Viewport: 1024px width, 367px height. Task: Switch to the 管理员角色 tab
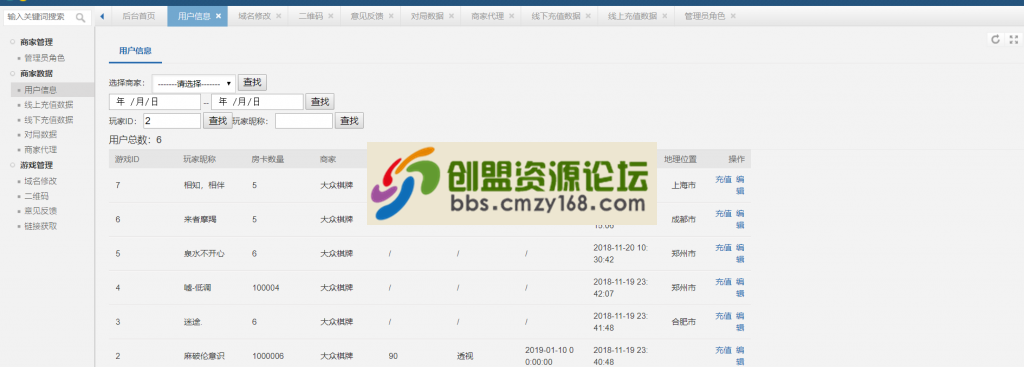[705, 16]
